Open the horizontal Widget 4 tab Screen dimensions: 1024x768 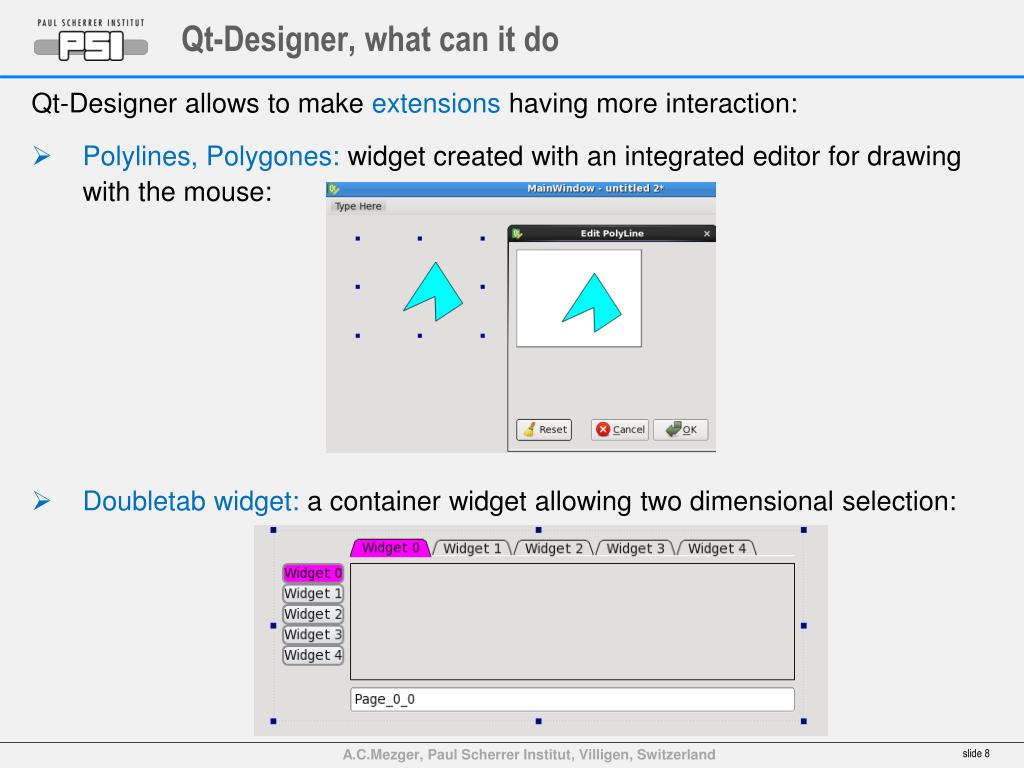tap(717, 549)
